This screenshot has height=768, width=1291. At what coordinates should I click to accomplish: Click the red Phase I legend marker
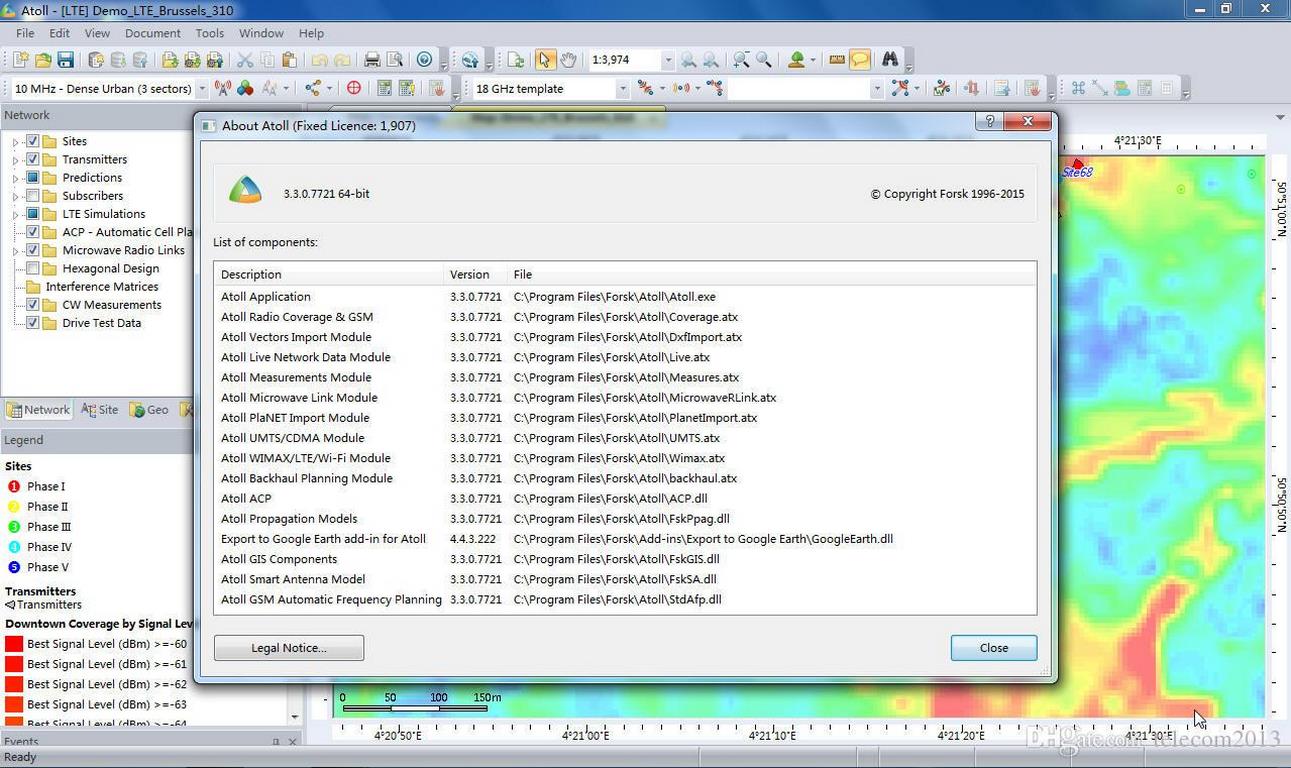[14, 487]
